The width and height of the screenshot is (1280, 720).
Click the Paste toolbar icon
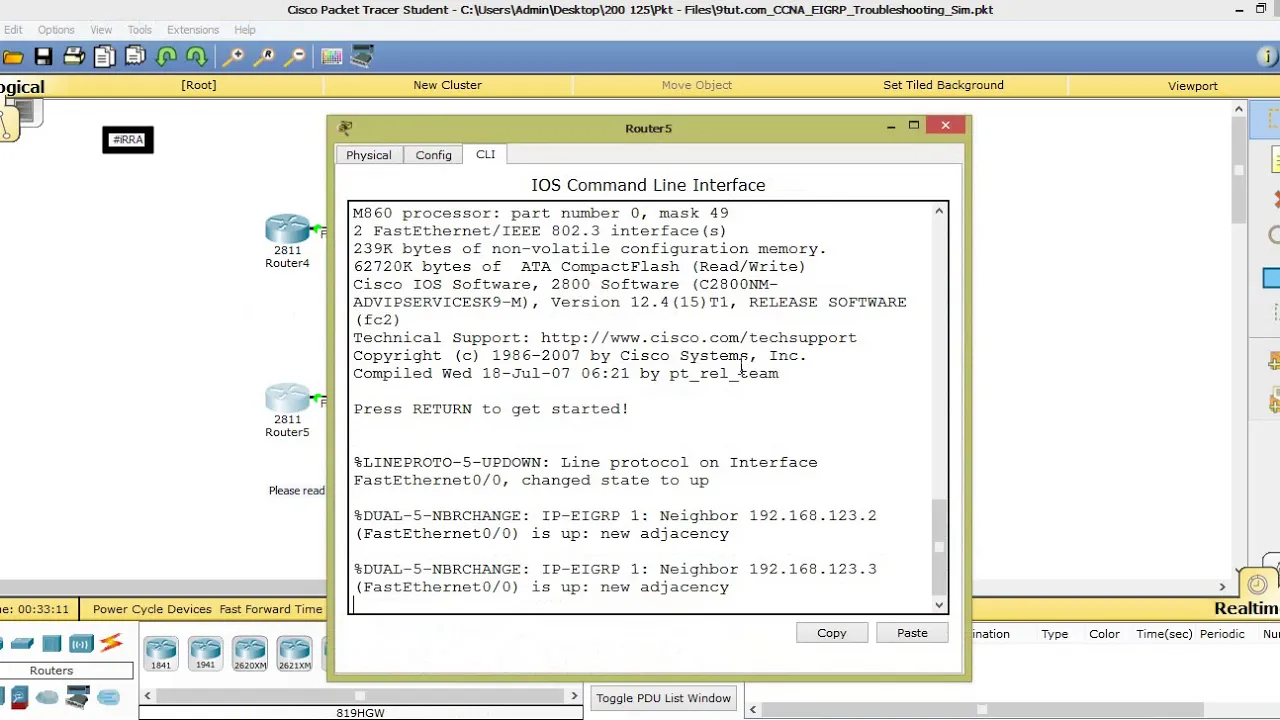tap(136, 57)
